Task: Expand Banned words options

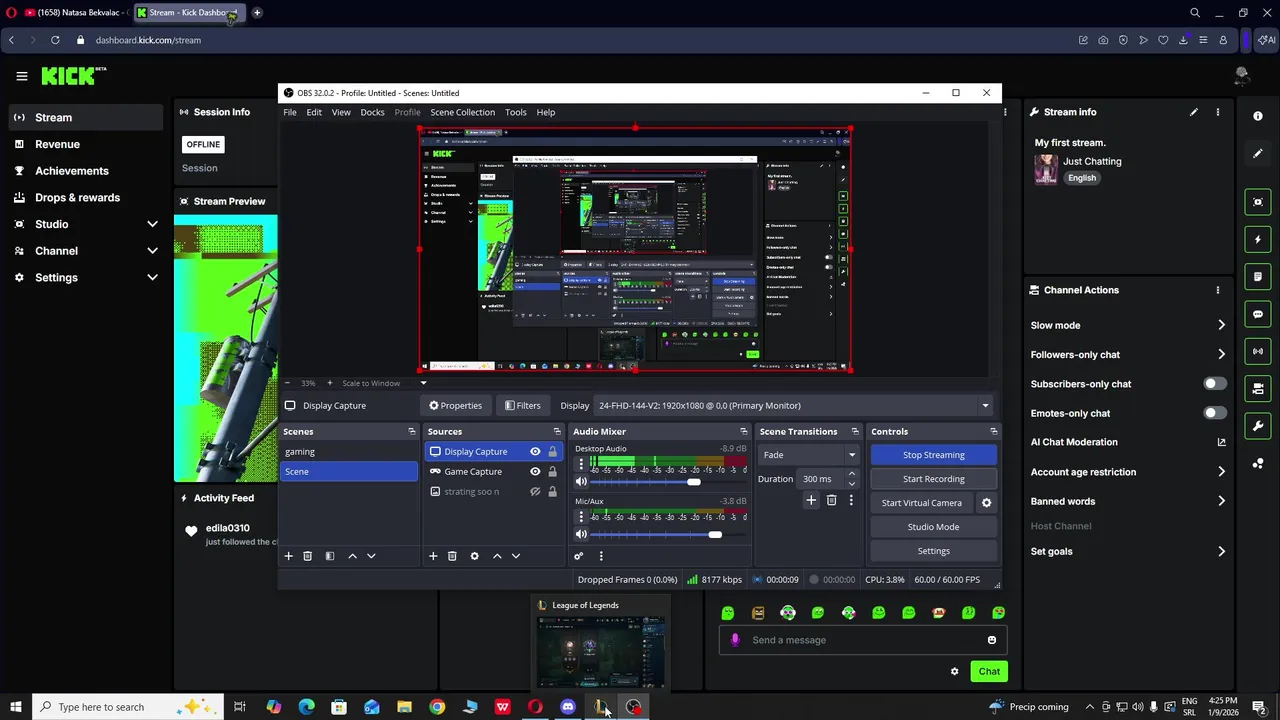Action: (x=1221, y=501)
